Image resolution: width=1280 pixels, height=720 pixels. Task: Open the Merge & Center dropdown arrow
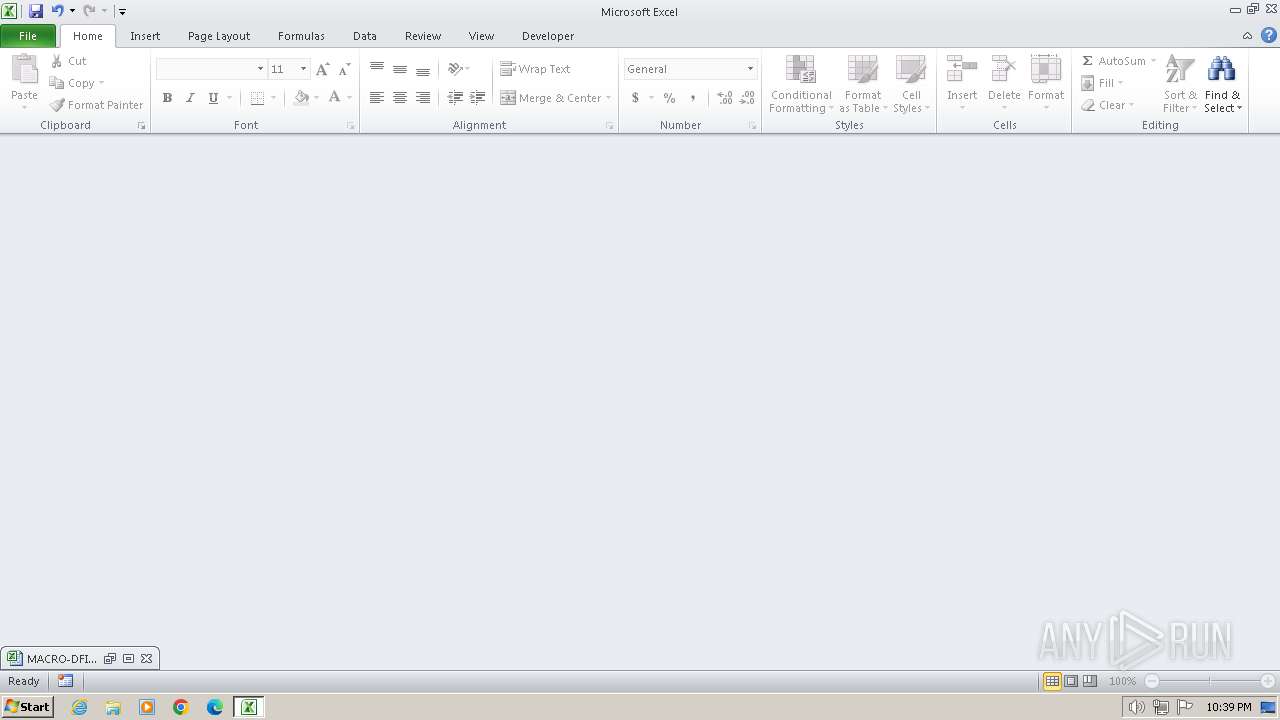coord(609,98)
